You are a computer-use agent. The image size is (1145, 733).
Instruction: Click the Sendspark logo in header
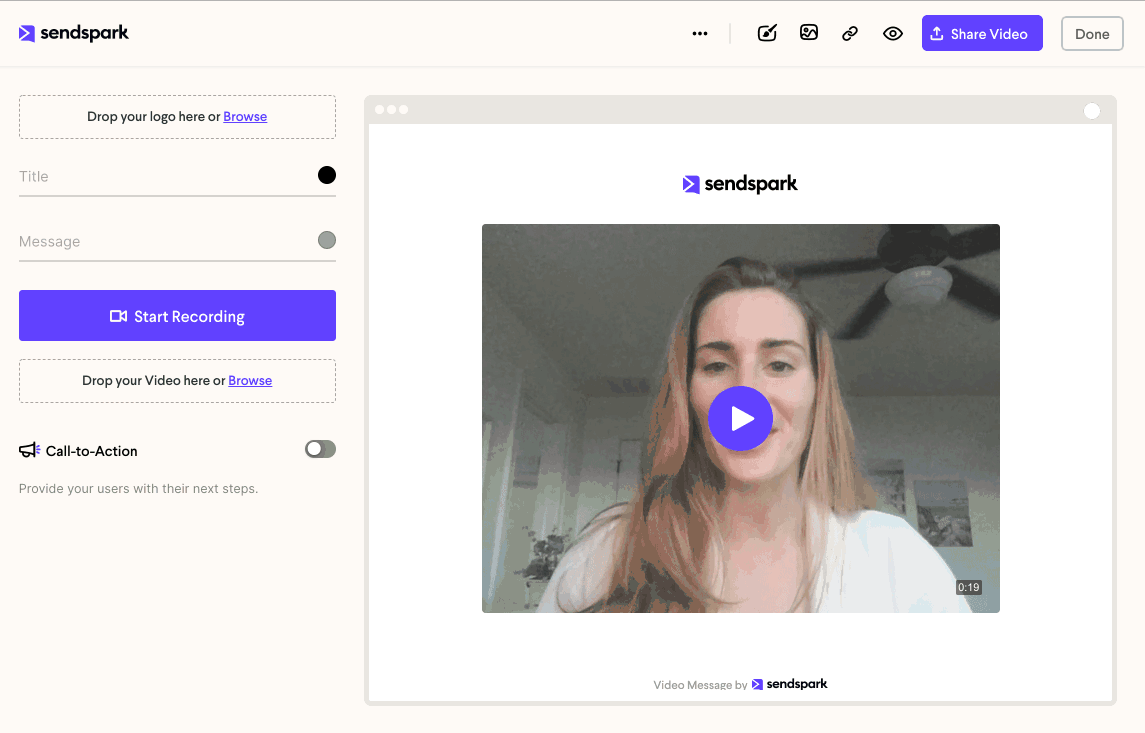point(74,33)
